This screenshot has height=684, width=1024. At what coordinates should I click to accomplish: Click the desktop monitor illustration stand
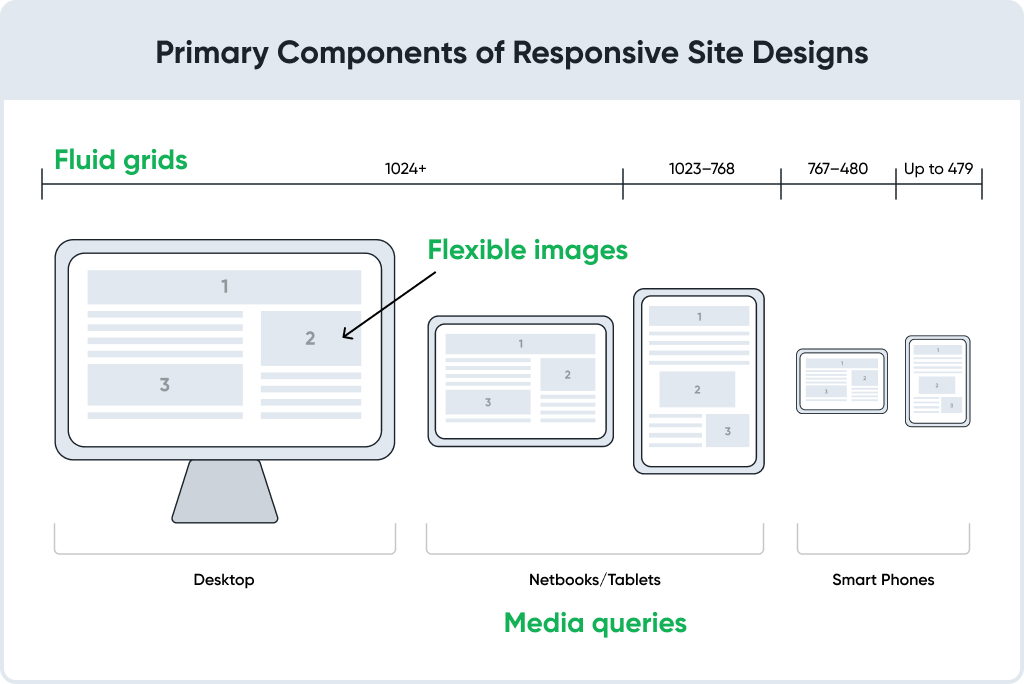225,491
